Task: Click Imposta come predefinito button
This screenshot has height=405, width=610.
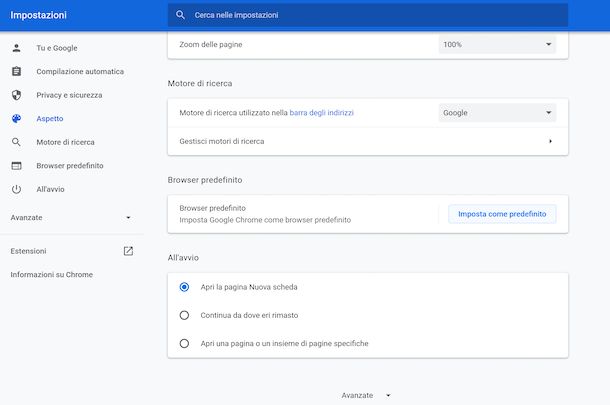Action: (502, 214)
